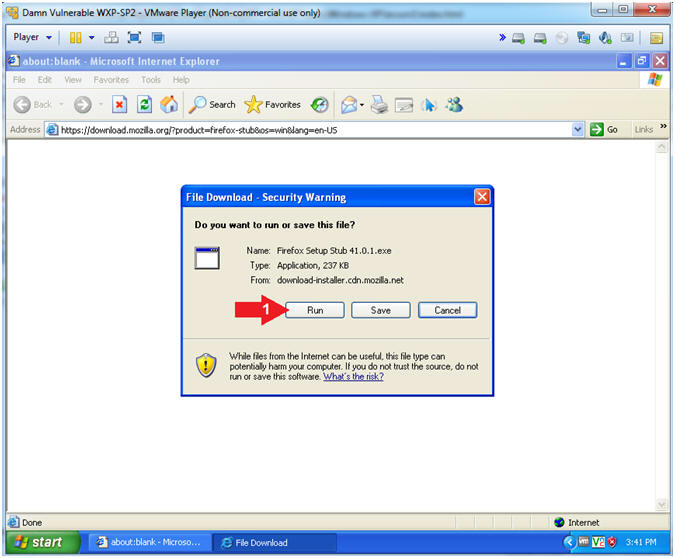Click the IE Forward arrow button

click(83, 105)
